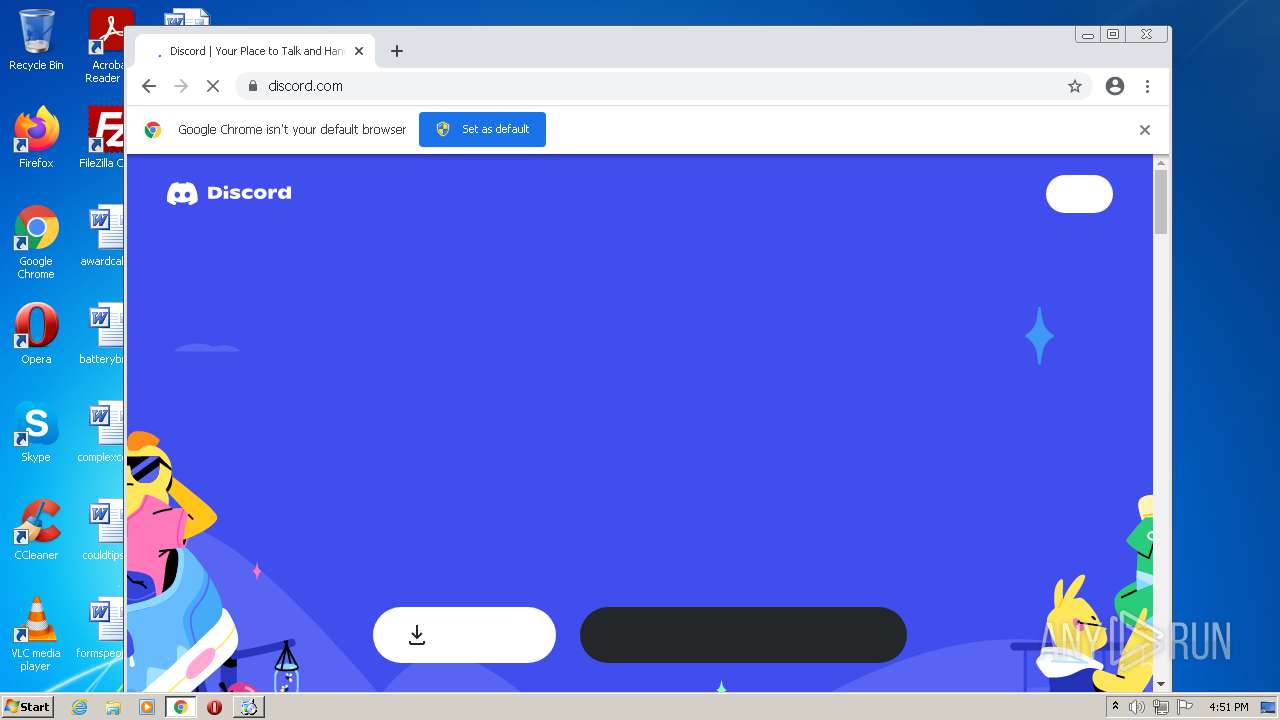
Task: Select the complexco Word document icon
Action: pos(102,432)
